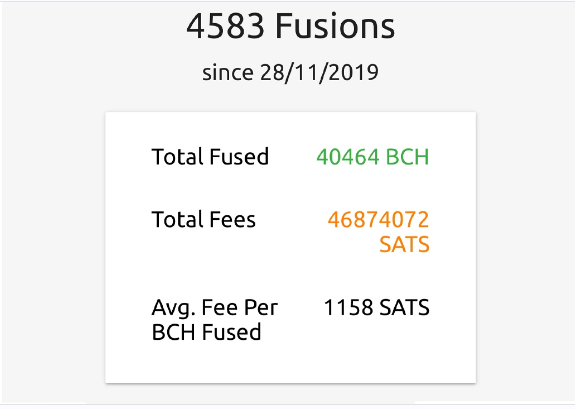Click the "Avg. Fee Per" label line

pyautogui.click(x=215, y=308)
